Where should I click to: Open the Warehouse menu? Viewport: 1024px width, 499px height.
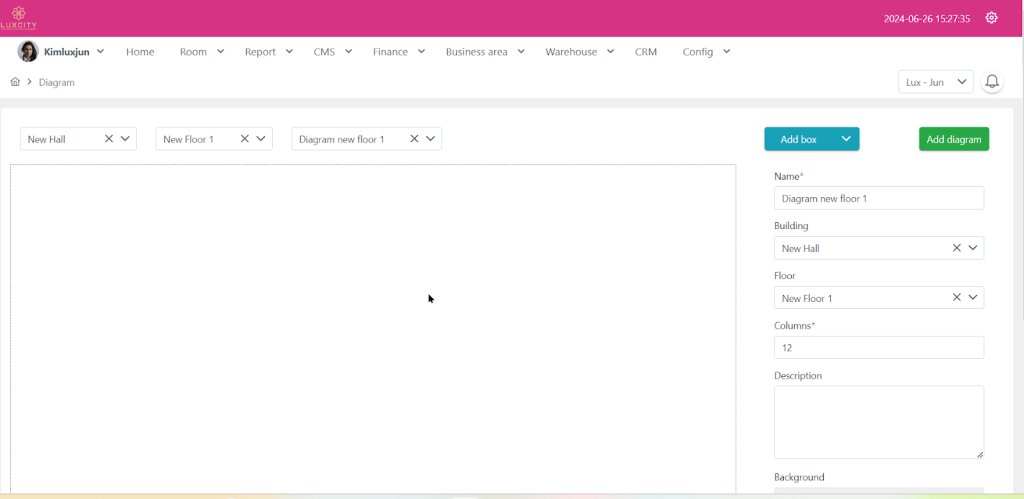[579, 52]
